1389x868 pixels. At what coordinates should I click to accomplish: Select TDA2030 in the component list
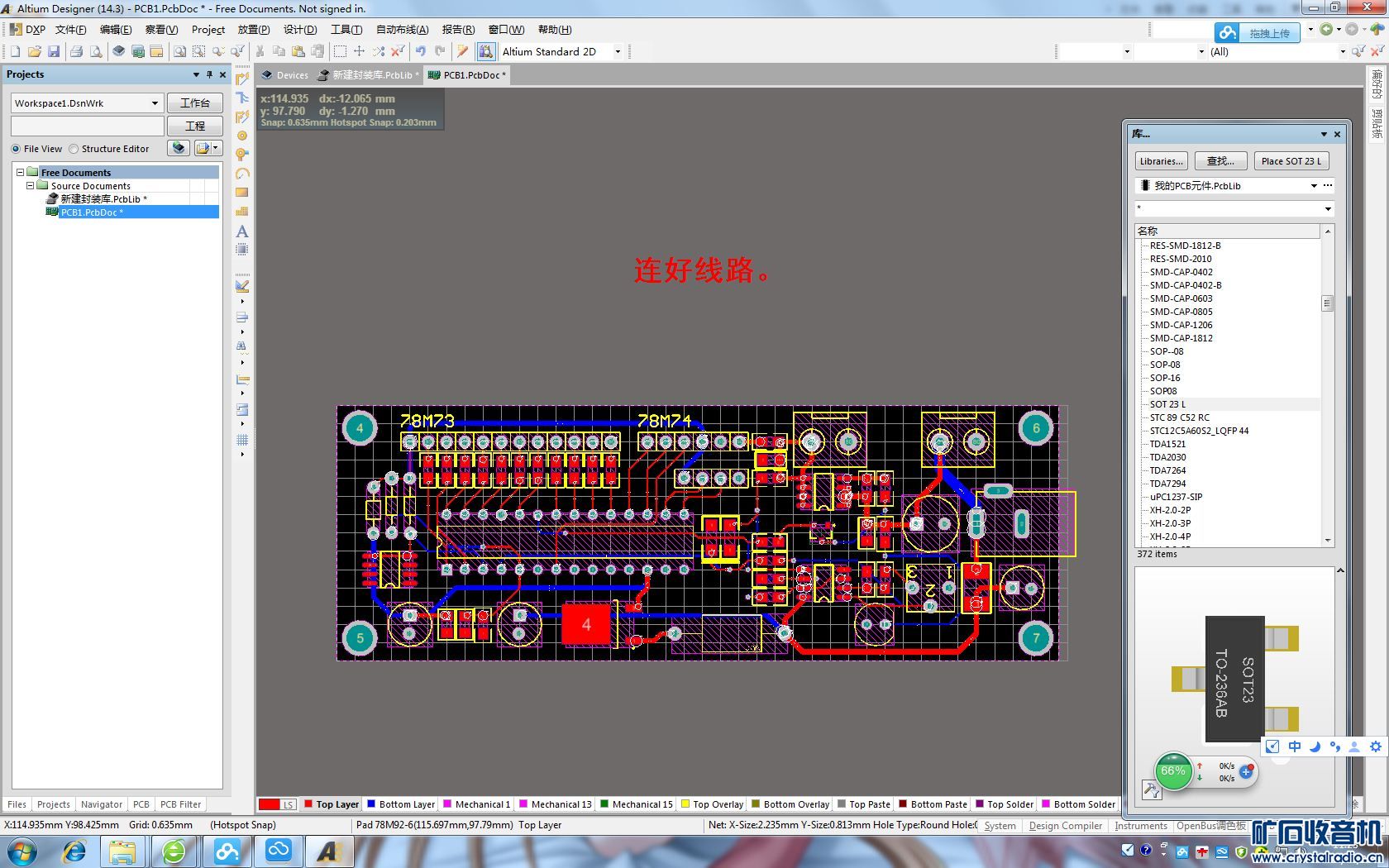click(x=1167, y=457)
